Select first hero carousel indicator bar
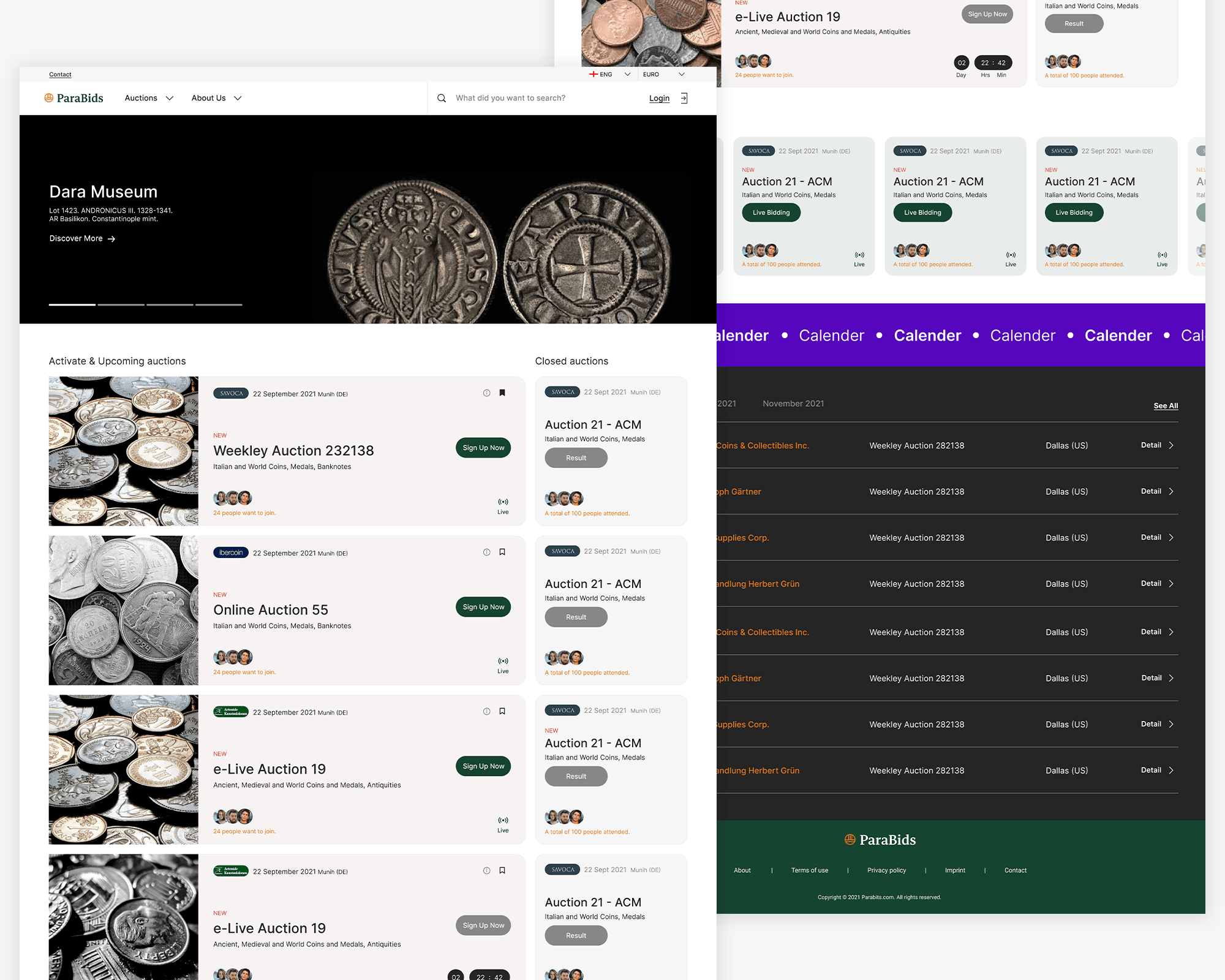This screenshot has width=1225, height=980. tap(72, 304)
